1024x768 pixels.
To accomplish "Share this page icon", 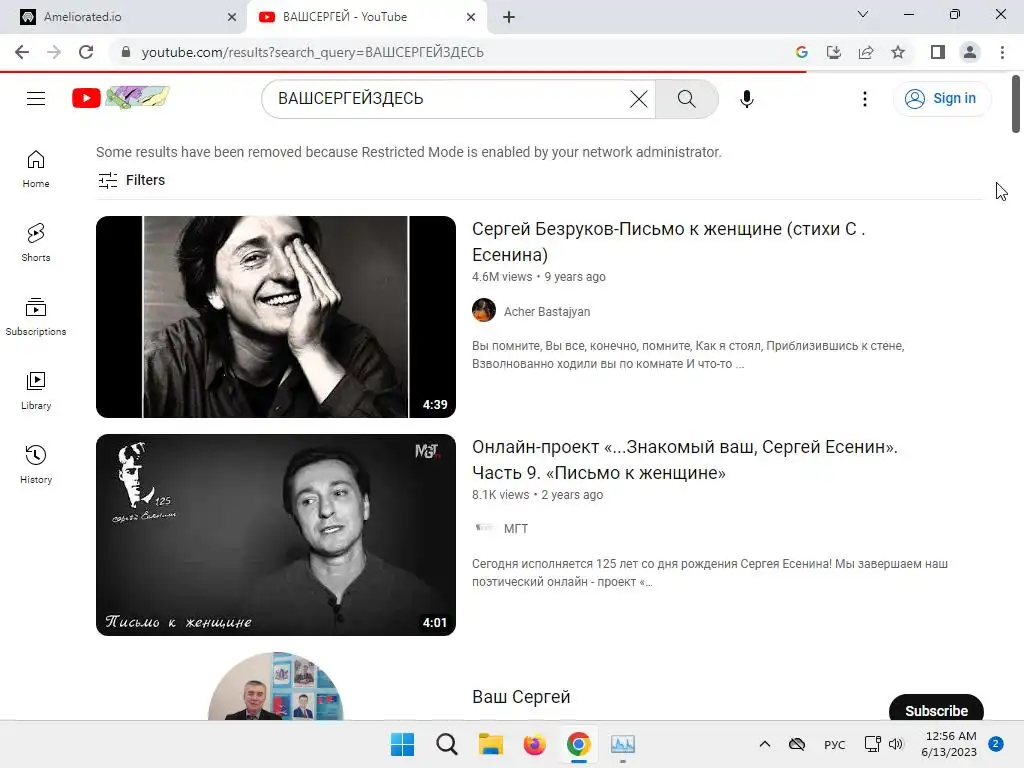I will coord(866,52).
